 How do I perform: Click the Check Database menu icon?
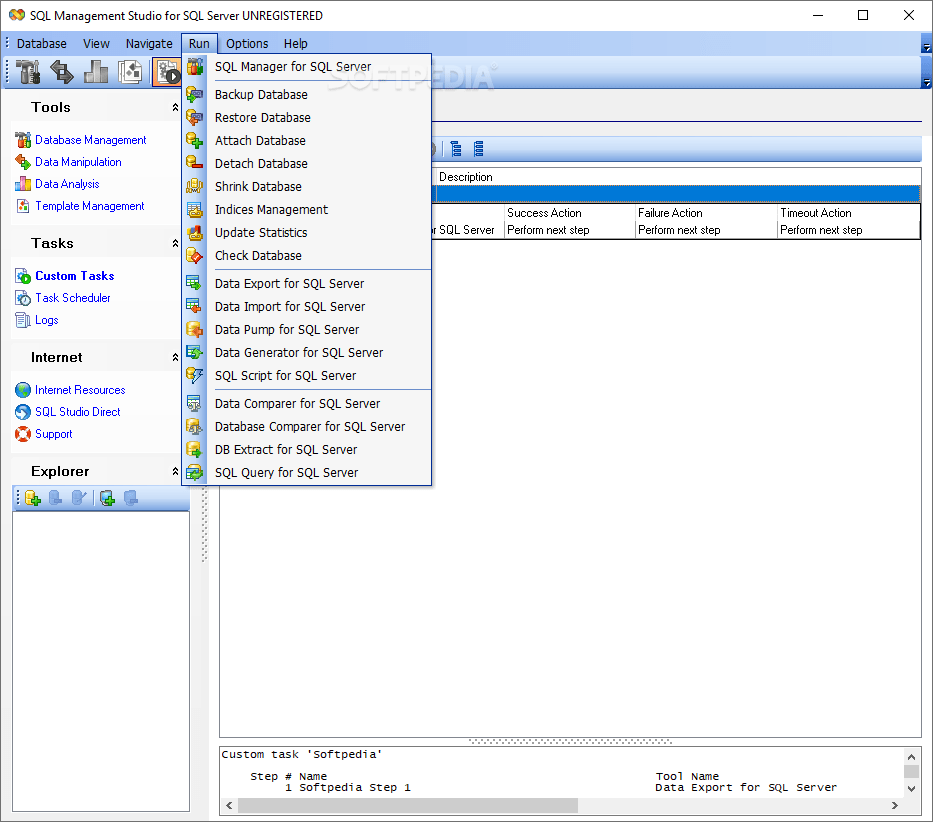[x=195, y=256]
